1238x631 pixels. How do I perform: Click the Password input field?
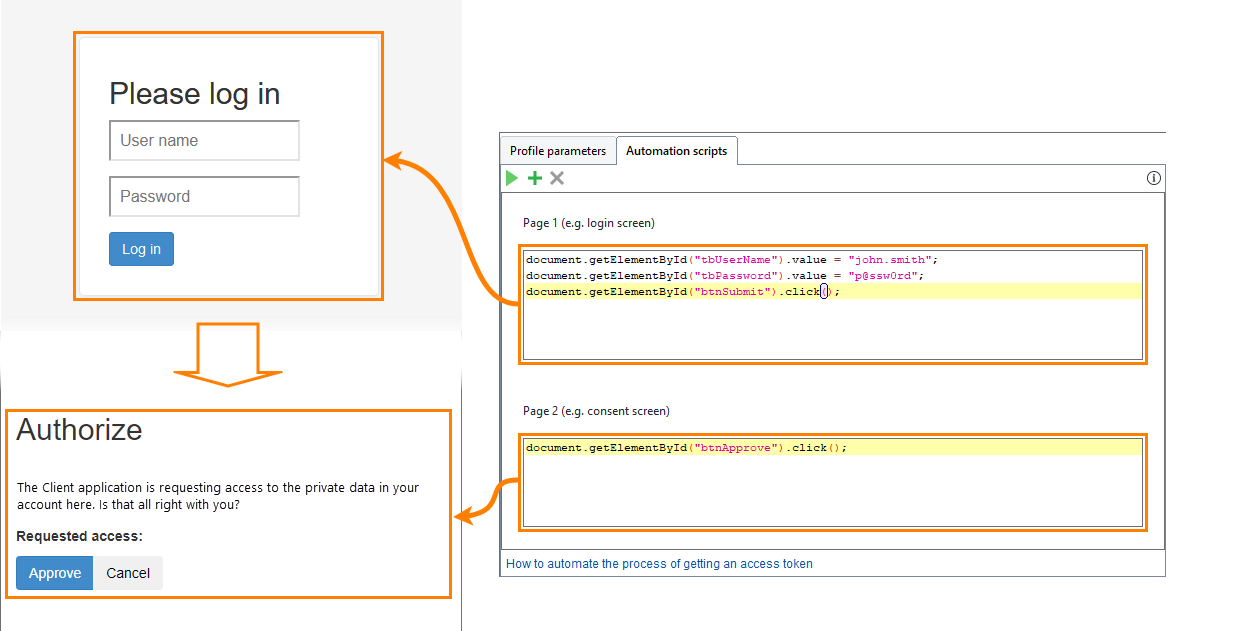point(204,196)
